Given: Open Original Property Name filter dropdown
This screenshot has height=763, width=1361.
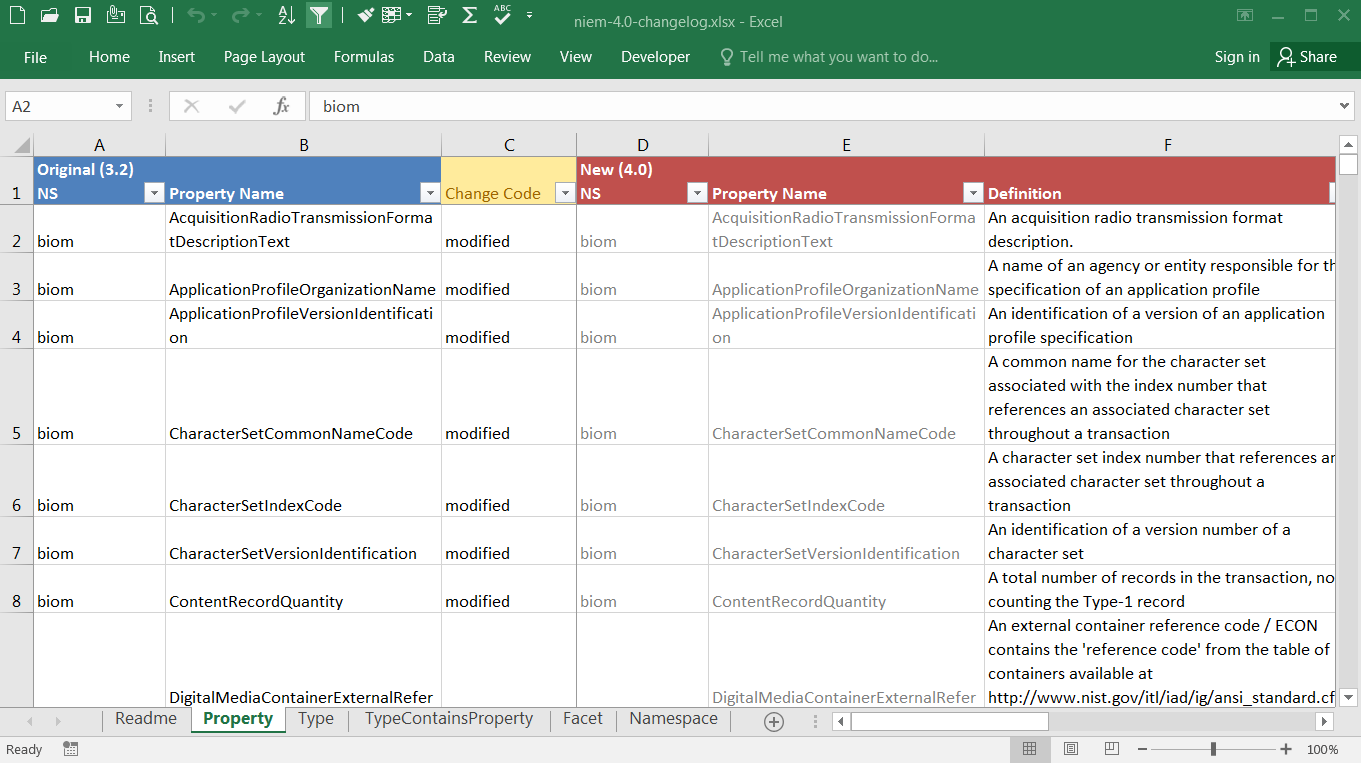Looking at the screenshot, I should 429,193.
